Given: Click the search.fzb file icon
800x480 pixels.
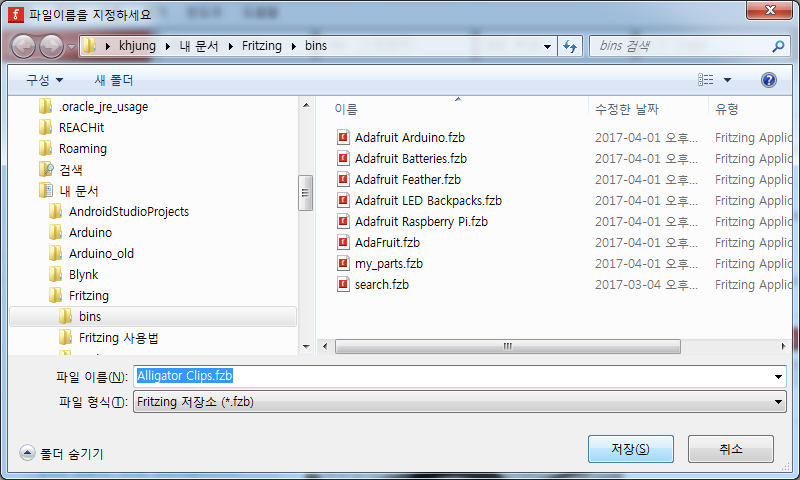Looking at the screenshot, I should tap(343, 284).
